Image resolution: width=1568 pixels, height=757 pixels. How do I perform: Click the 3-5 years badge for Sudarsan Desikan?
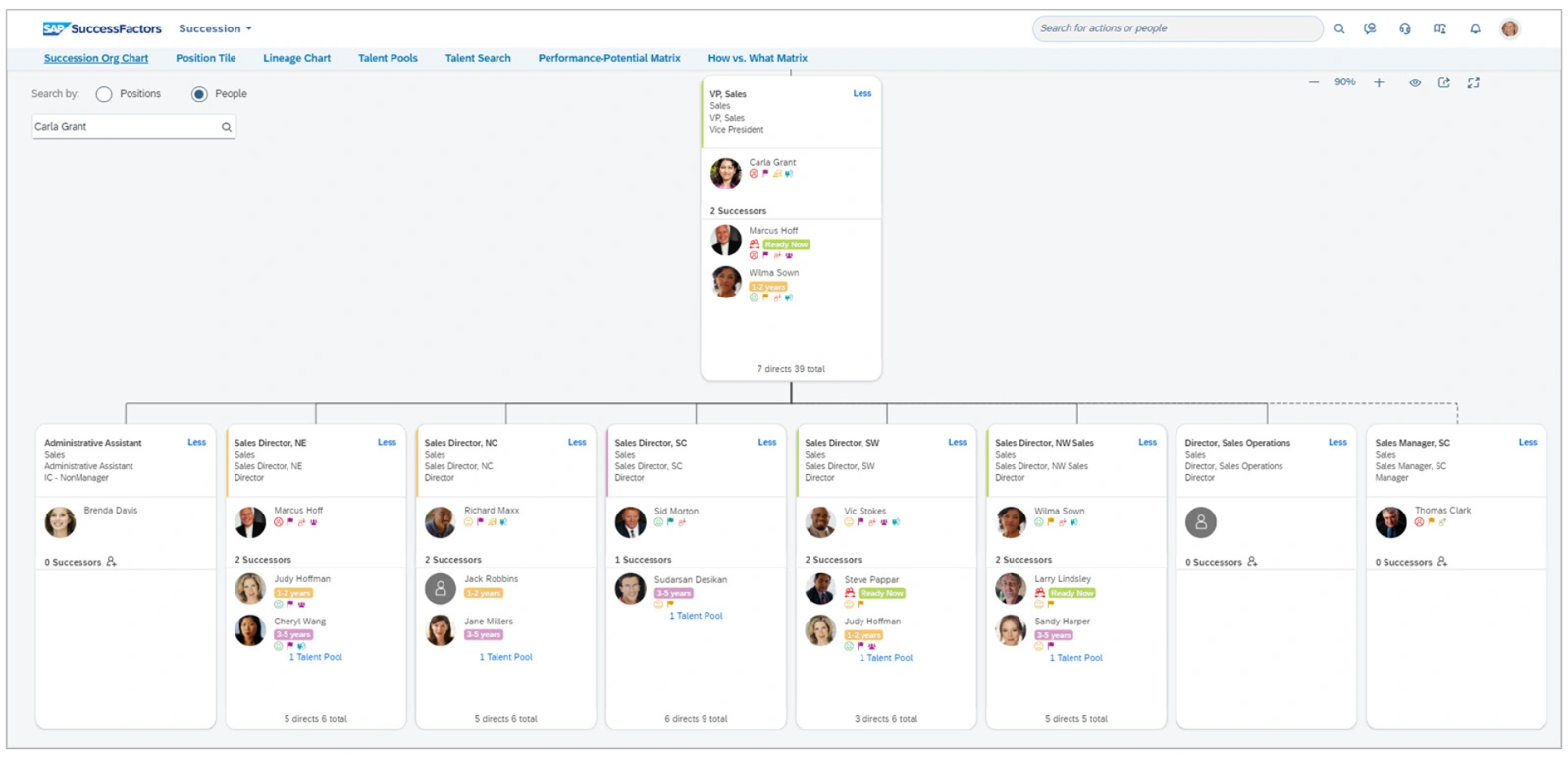pyautogui.click(x=674, y=593)
